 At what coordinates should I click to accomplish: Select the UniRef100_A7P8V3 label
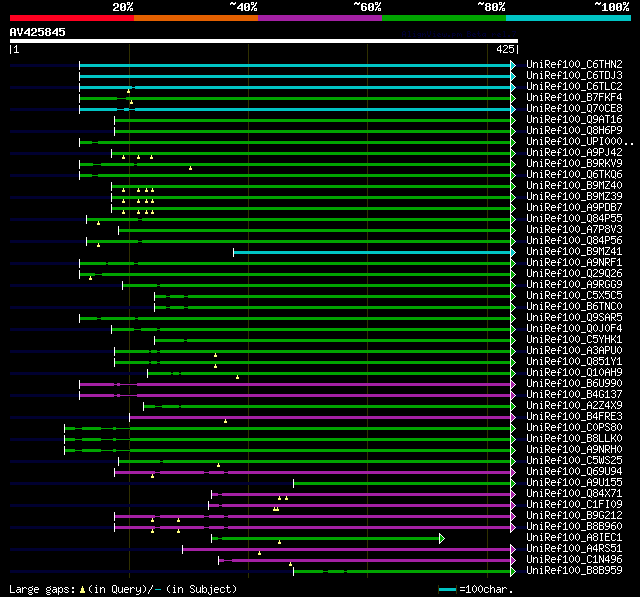pos(574,230)
